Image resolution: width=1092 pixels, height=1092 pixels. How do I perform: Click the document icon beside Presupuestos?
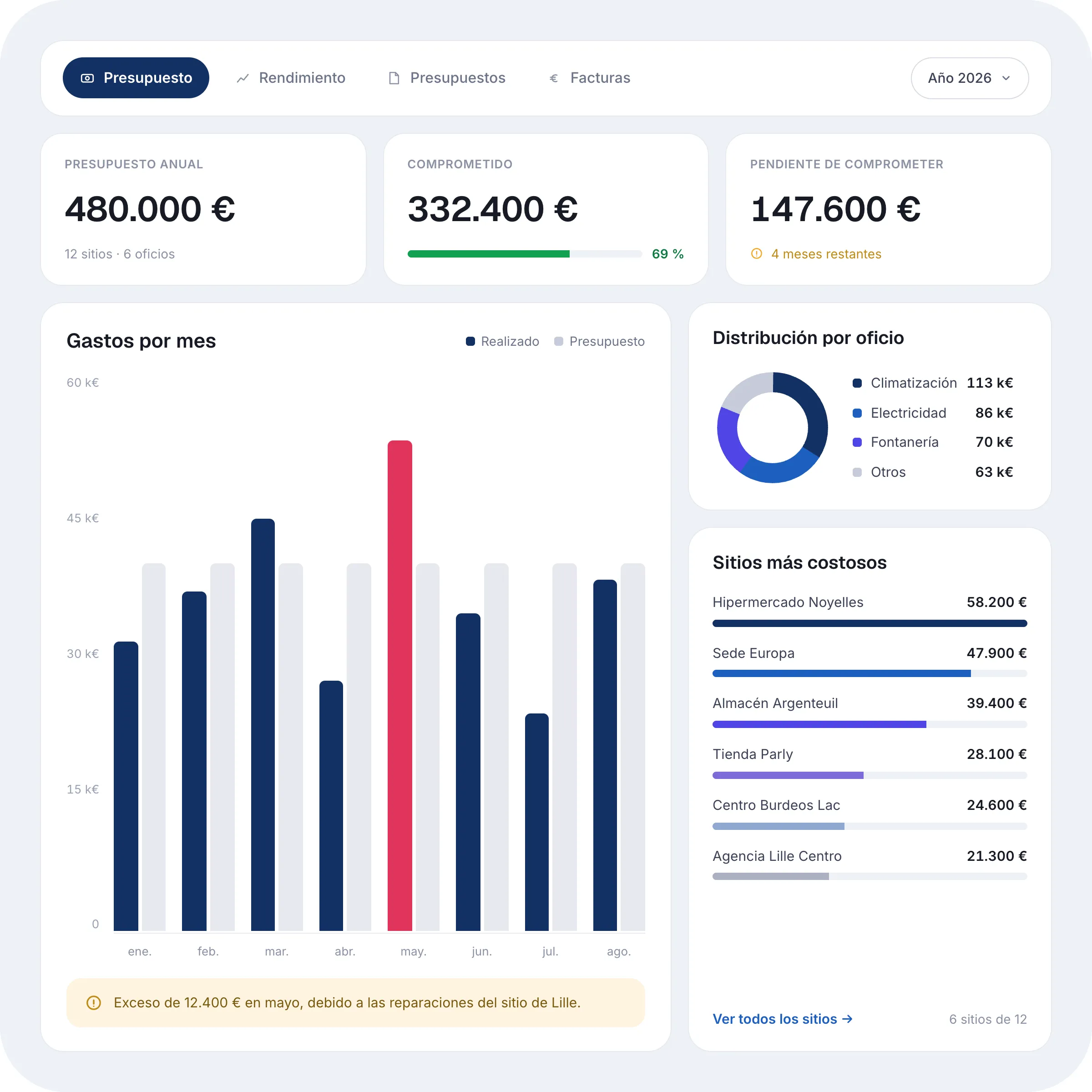tap(394, 78)
